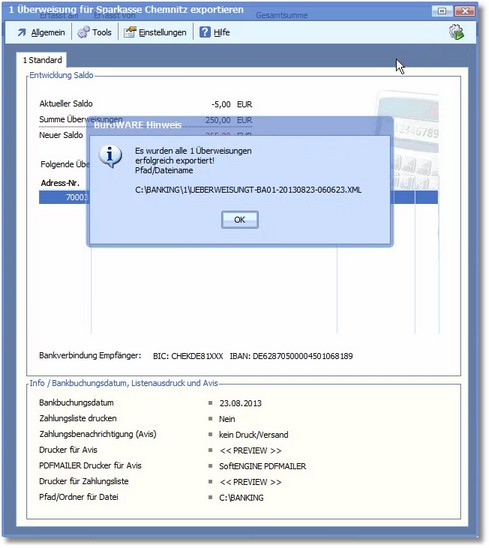Choose the SoftENGINE PDFMAILER printer setting
This screenshot has height=548, width=489.
click(262, 466)
